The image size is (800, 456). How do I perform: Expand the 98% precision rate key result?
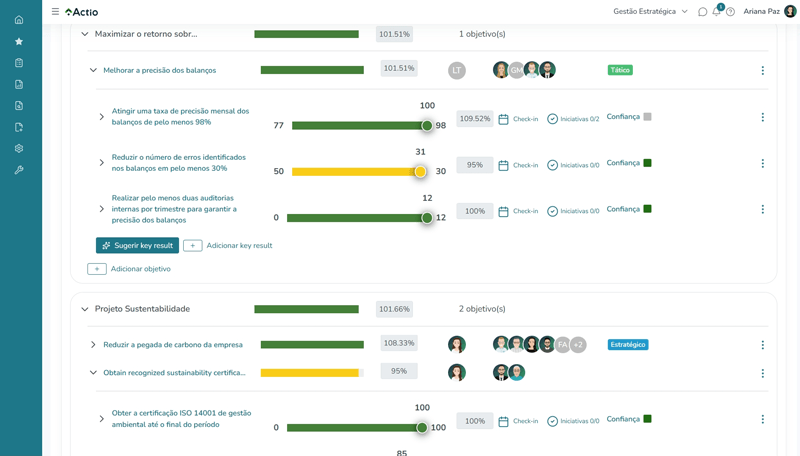pos(102,117)
